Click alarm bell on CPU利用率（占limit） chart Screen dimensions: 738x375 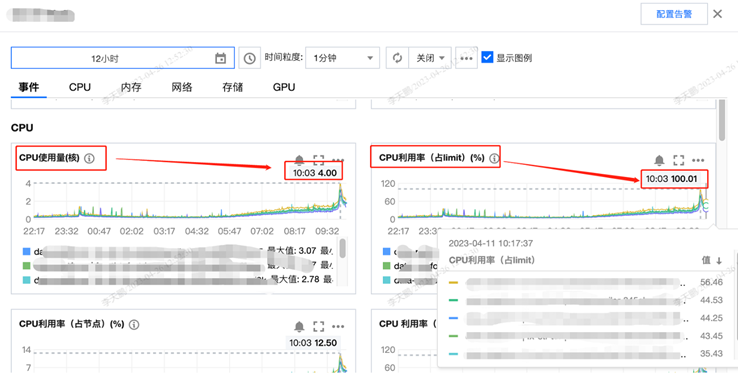point(659,160)
